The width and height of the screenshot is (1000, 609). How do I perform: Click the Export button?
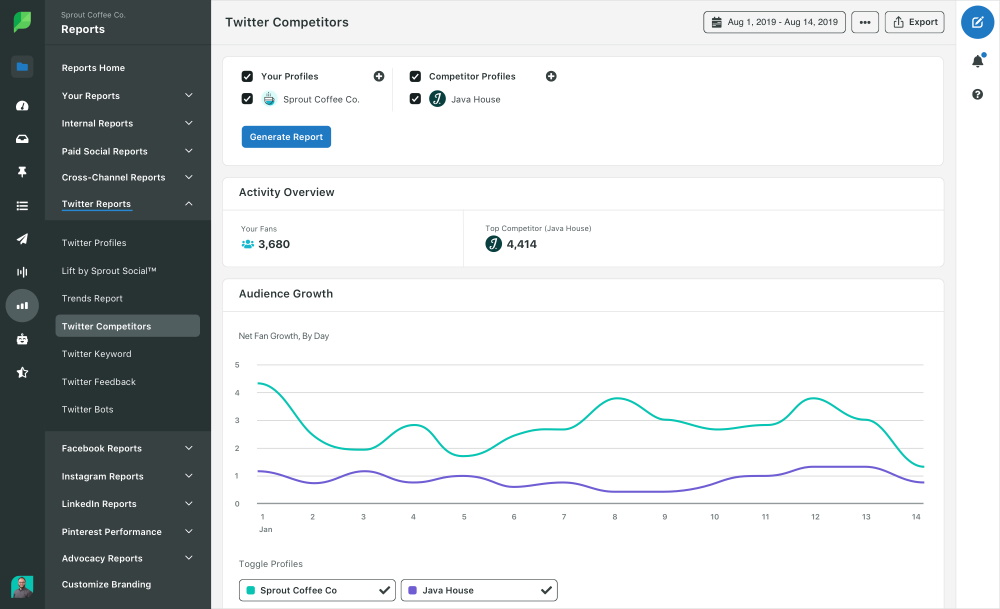(x=914, y=22)
